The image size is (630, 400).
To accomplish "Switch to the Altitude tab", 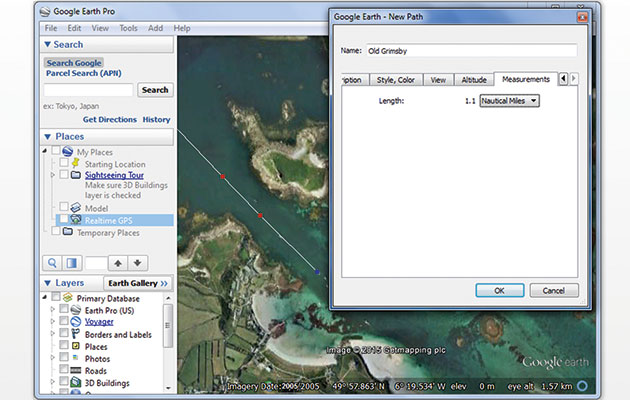I will point(474,80).
